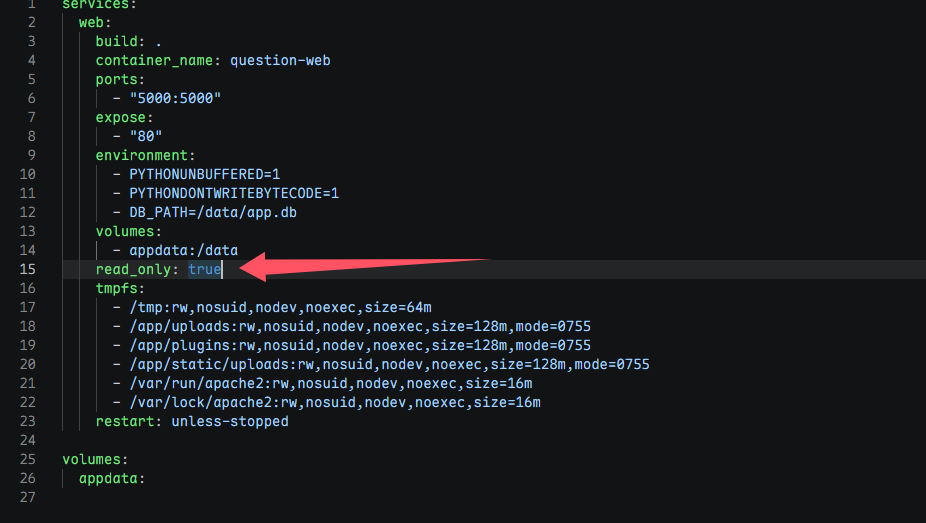
Task: Click the /app/static/uploads tmpfs entry
Action: tap(389, 364)
